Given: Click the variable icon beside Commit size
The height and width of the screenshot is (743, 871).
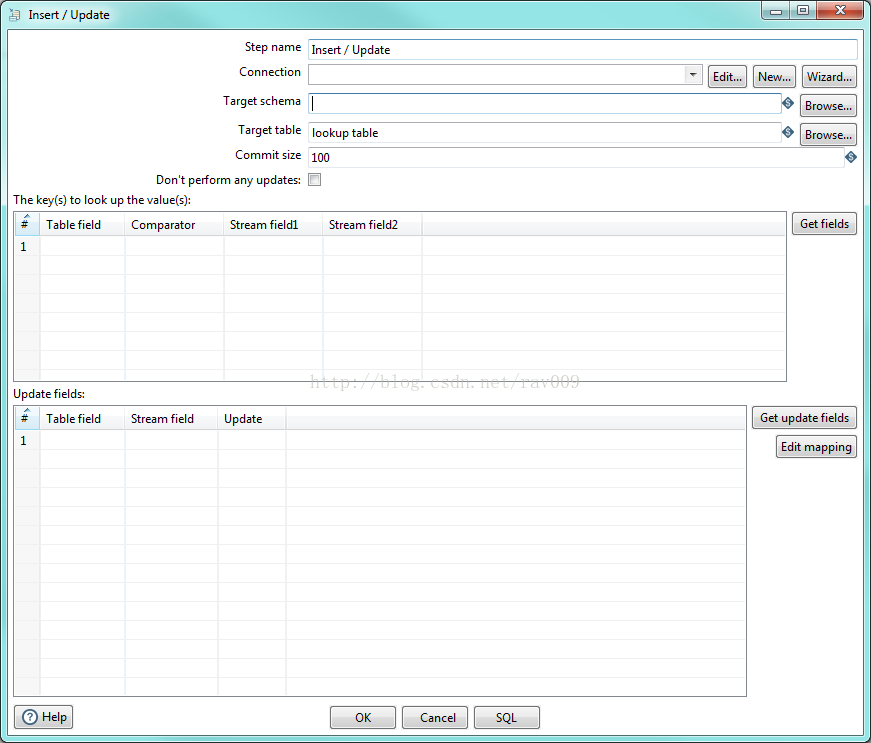Looking at the screenshot, I should [850, 157].
